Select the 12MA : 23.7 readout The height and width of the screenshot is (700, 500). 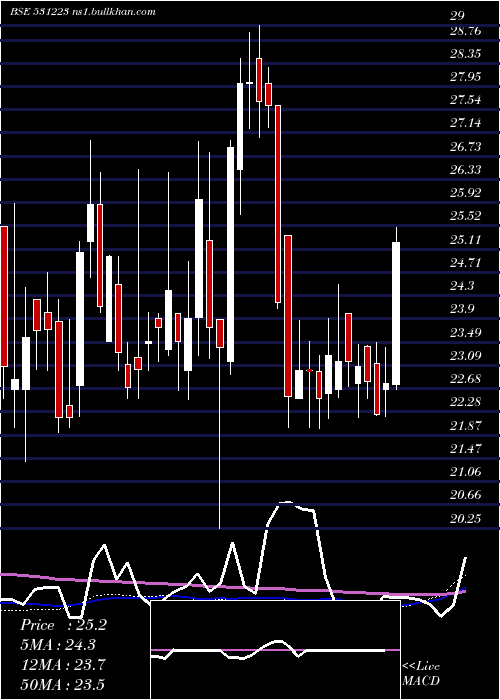[x=62, y=665]
